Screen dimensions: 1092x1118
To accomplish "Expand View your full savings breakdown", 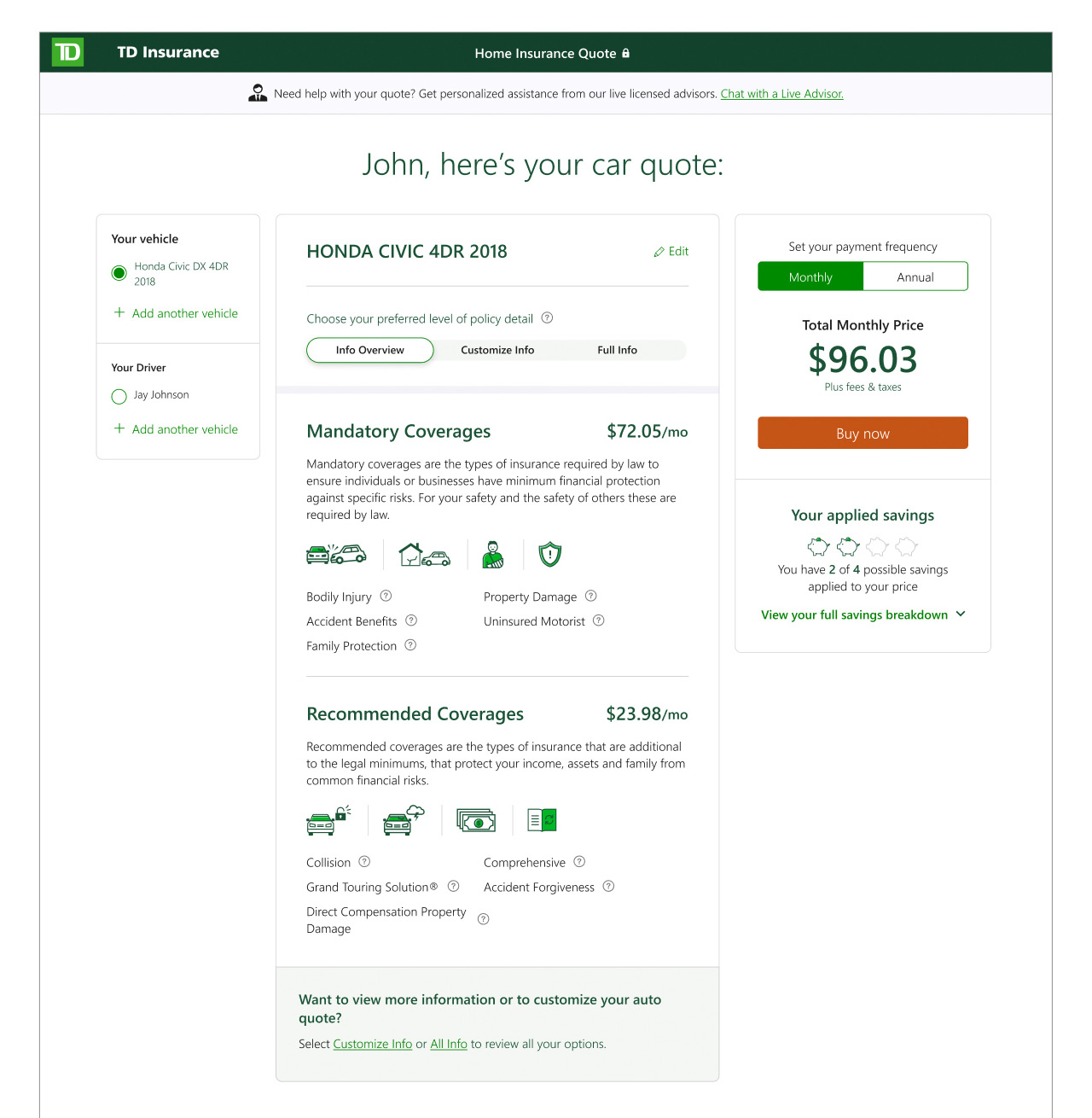I will tap(863, 614).
